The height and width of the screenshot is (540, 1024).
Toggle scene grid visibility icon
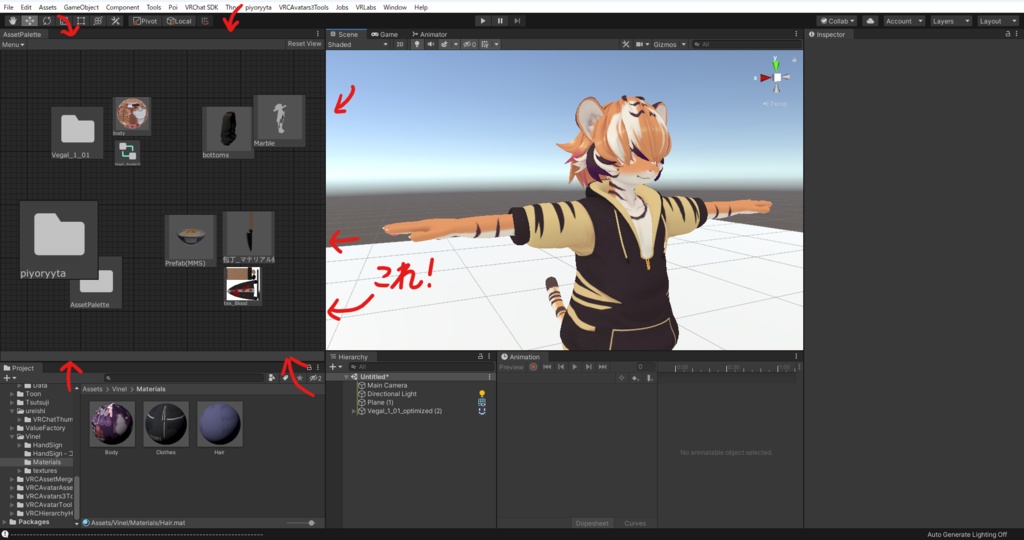485,44
